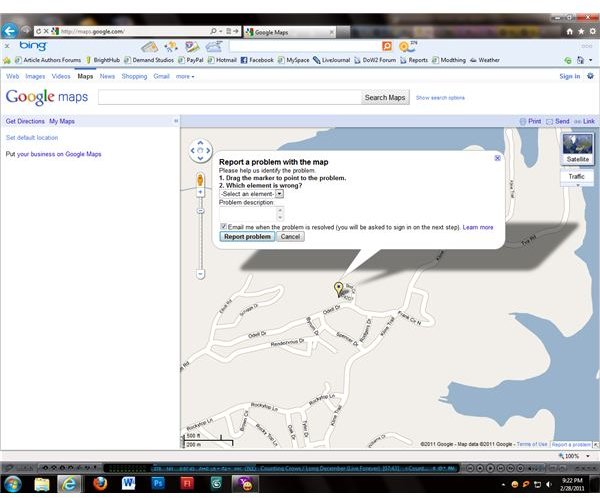
Task: Pan the map down with the arrow
Action: coord(200,158)
